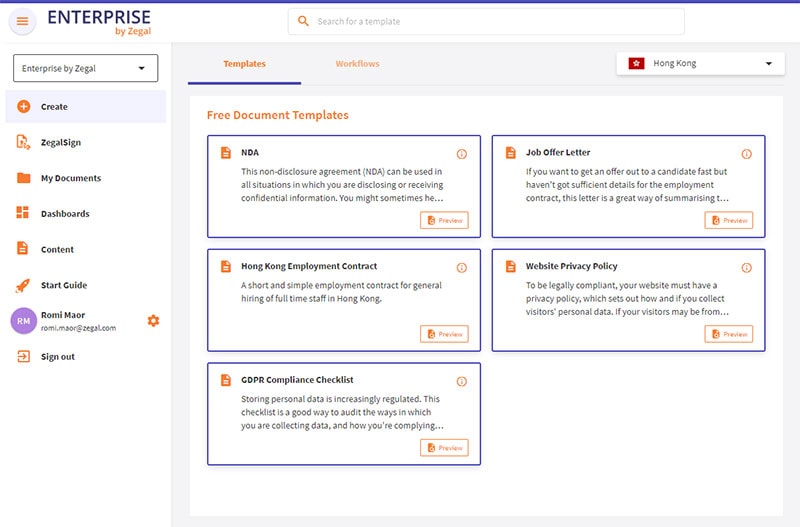Click the Content page icon

[22, 248]
